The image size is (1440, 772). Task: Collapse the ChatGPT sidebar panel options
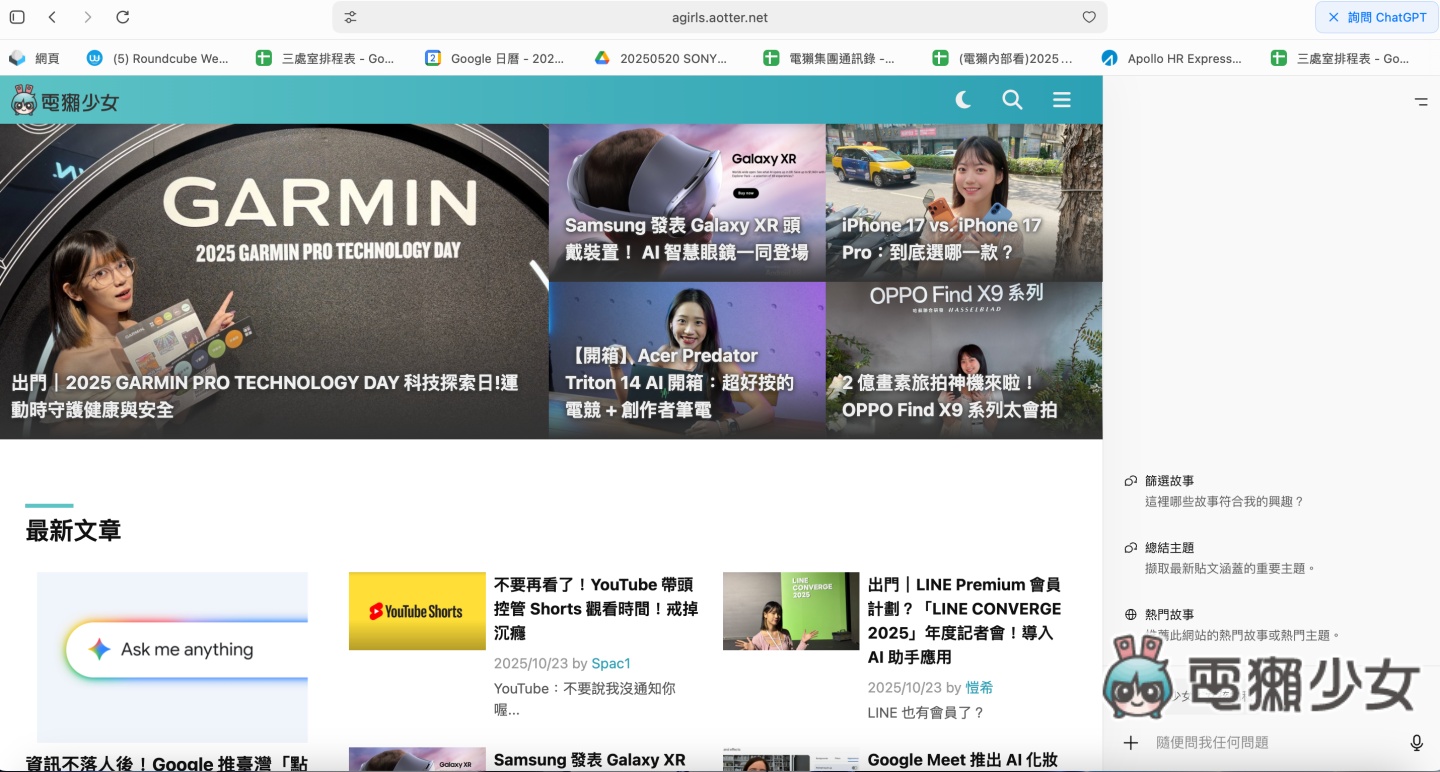click(x=1420, y=102)
